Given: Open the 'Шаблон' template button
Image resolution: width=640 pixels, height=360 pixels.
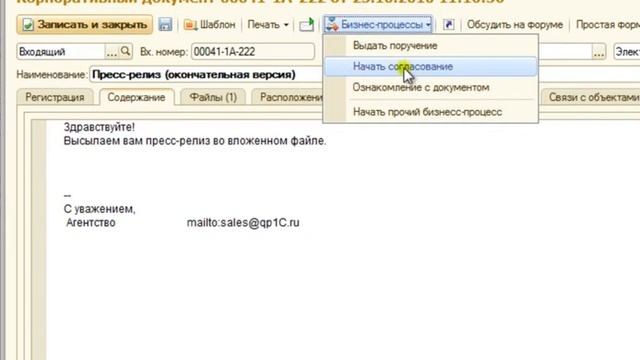Looking at the screenshot, I should (210, 25).
